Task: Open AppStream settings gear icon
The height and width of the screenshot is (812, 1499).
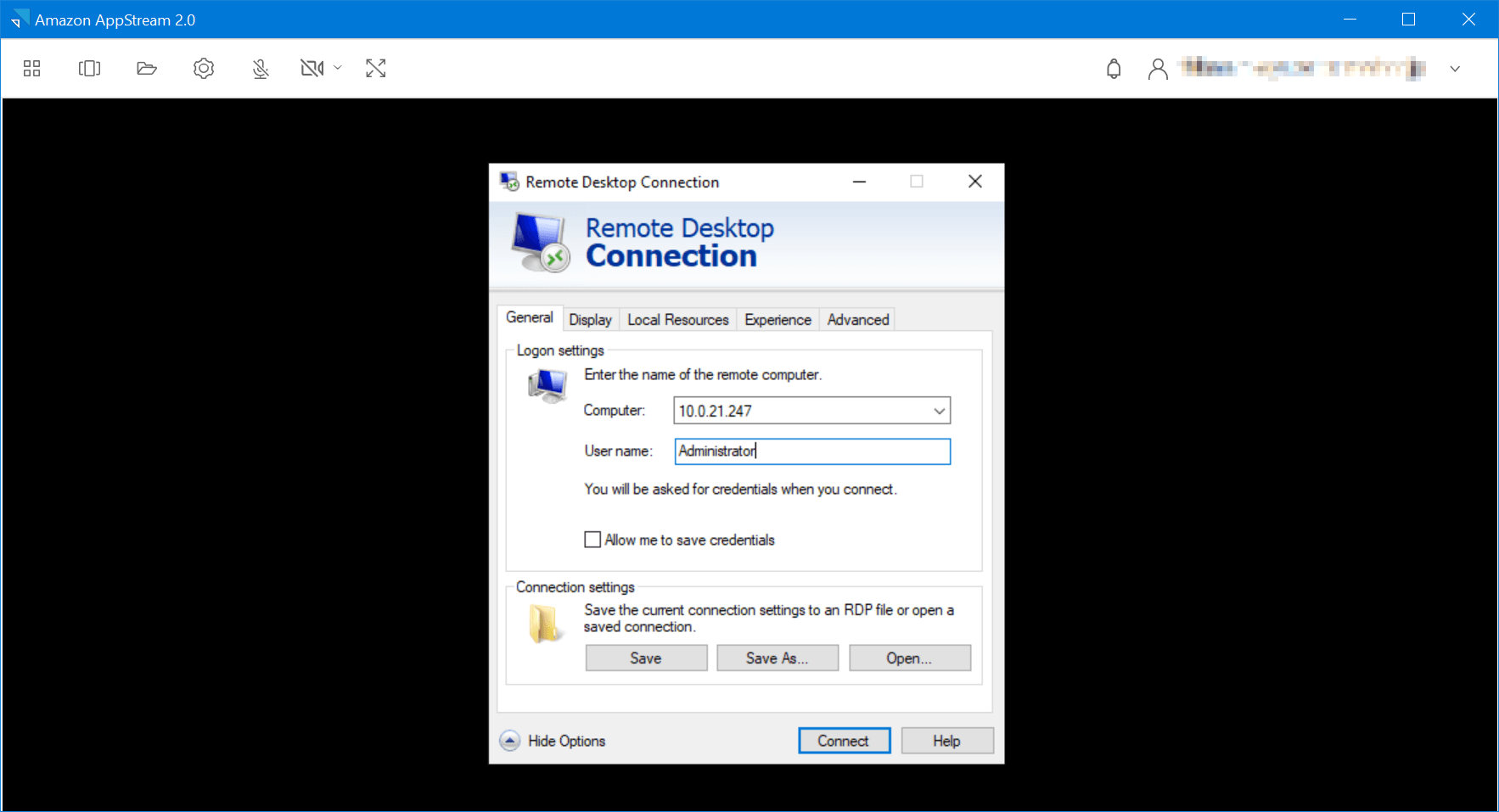Action: [x=204, y=69]
